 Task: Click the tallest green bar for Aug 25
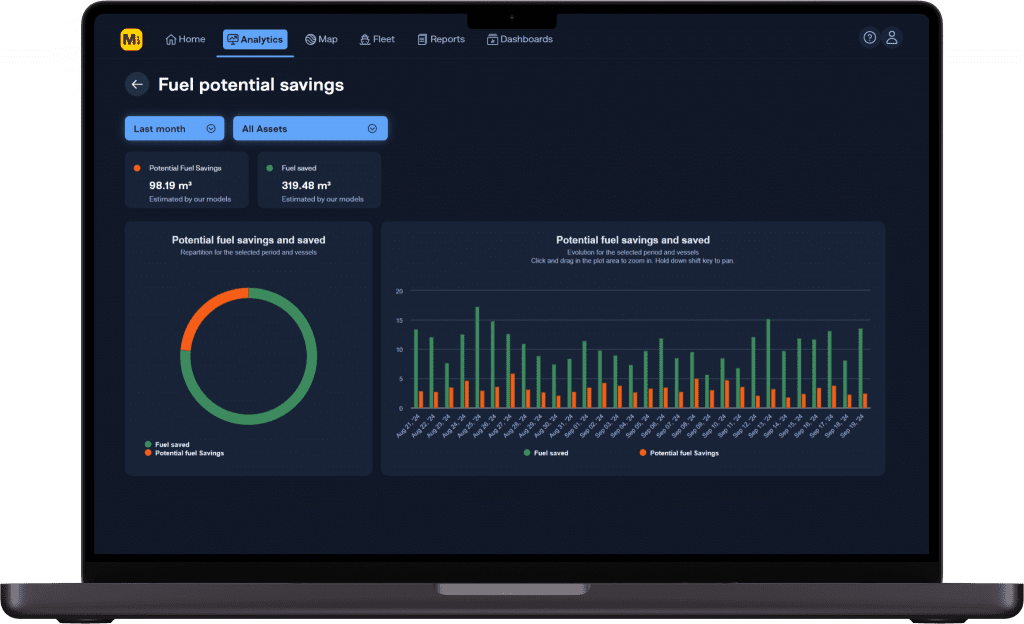coord(477,357)
